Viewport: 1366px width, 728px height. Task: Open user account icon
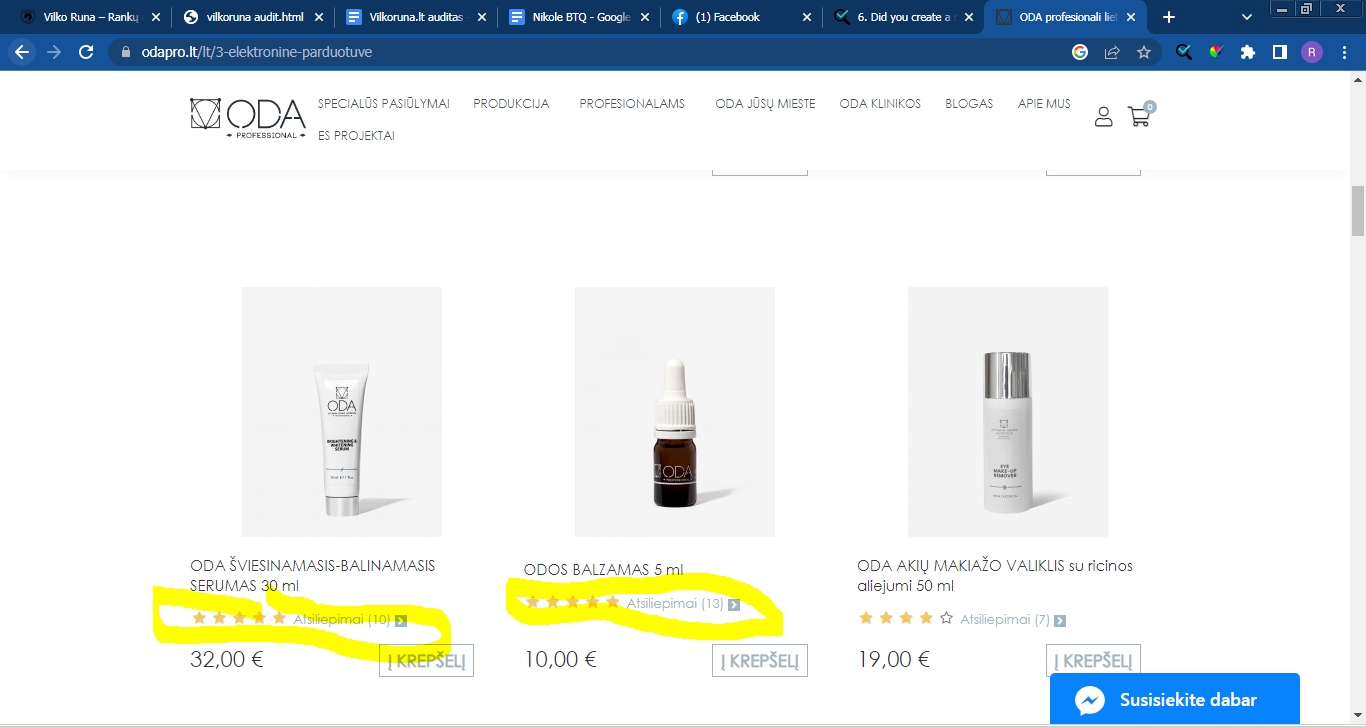click(1104, 117)
